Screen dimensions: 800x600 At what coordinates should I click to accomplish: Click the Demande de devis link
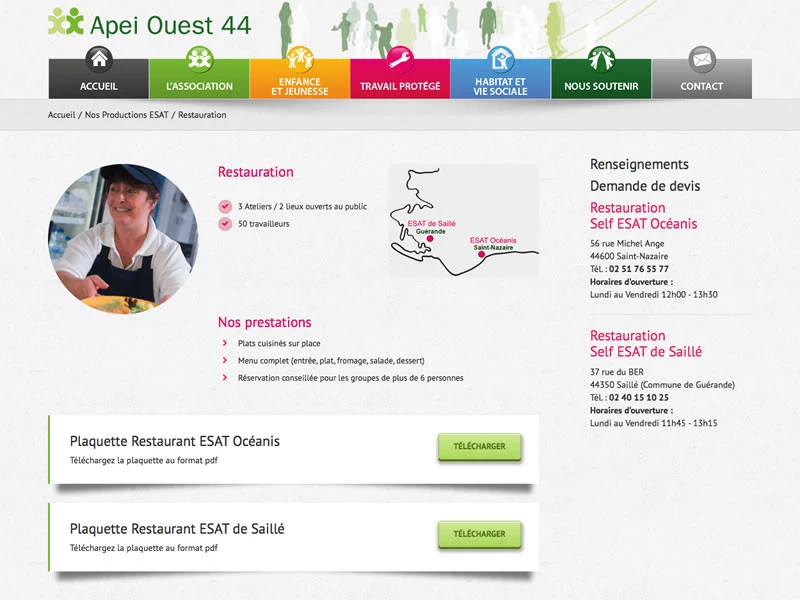[645, 186]
